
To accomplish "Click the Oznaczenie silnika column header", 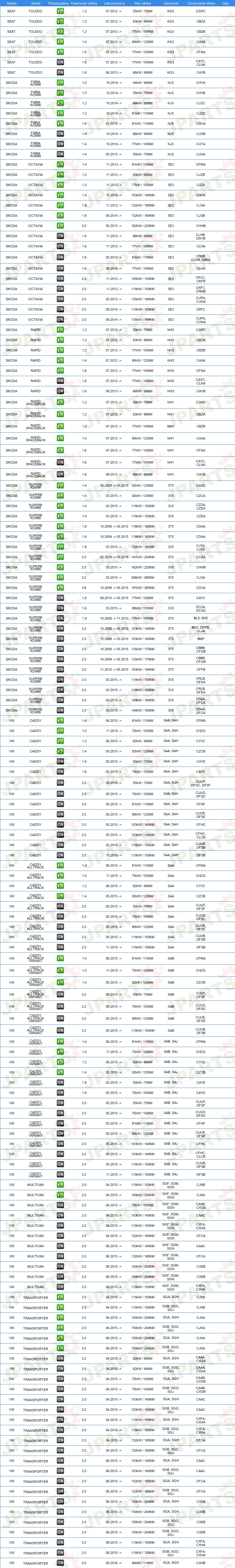I will pos(201,3).
